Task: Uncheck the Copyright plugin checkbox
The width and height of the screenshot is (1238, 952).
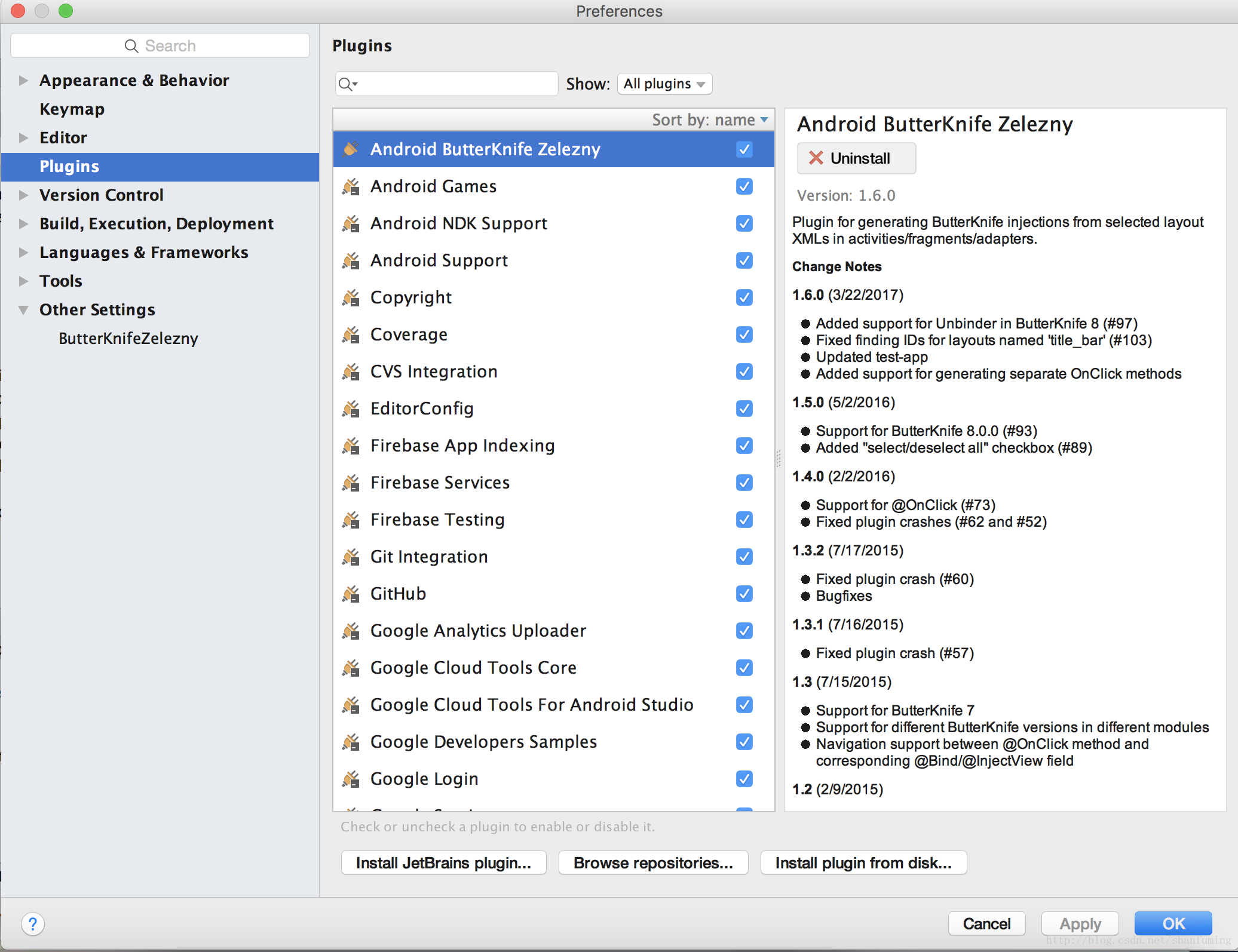Action: pyautogui.click(x=744, y=297)
